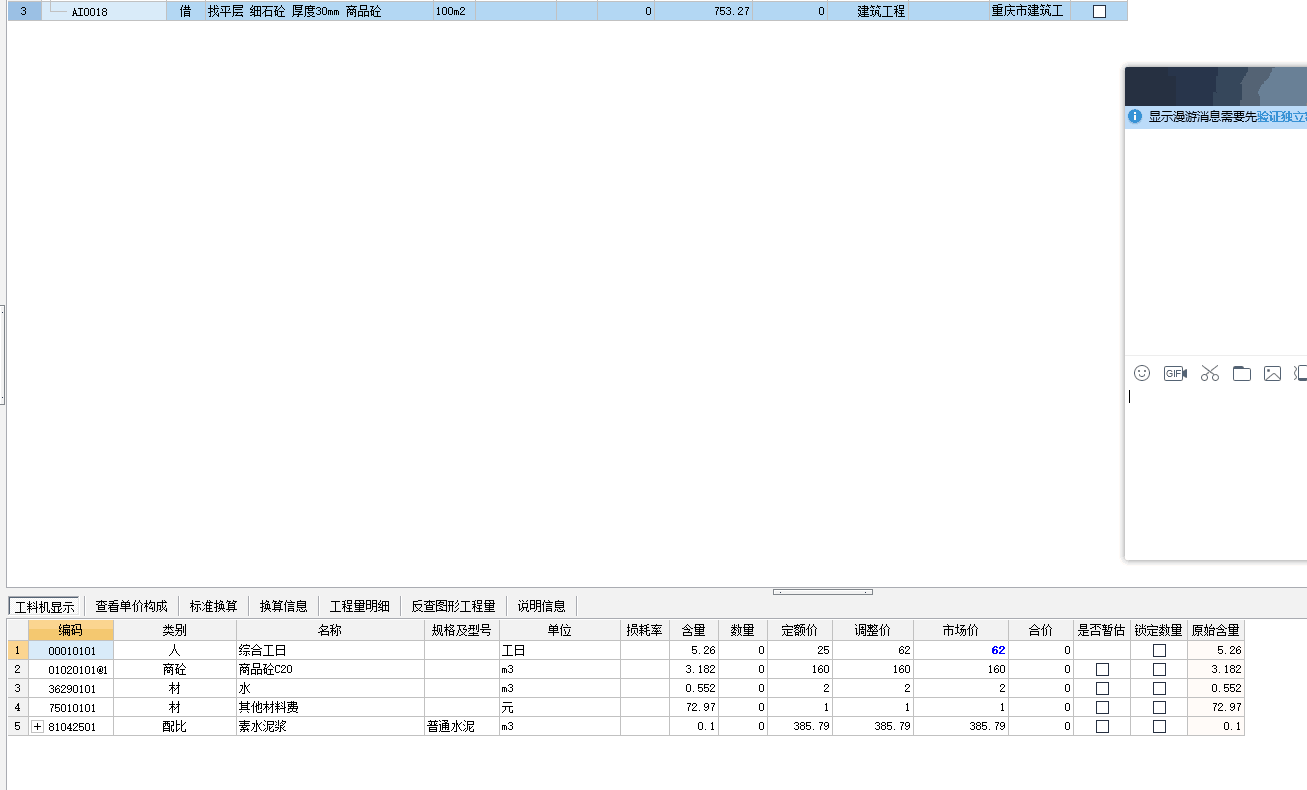
Task: Select row number 3 header in top grid
Action: [24, 12]
